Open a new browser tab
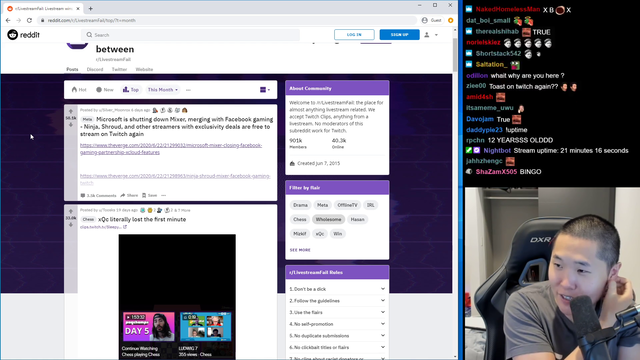 pyautogui.click(x=91, y=8)
